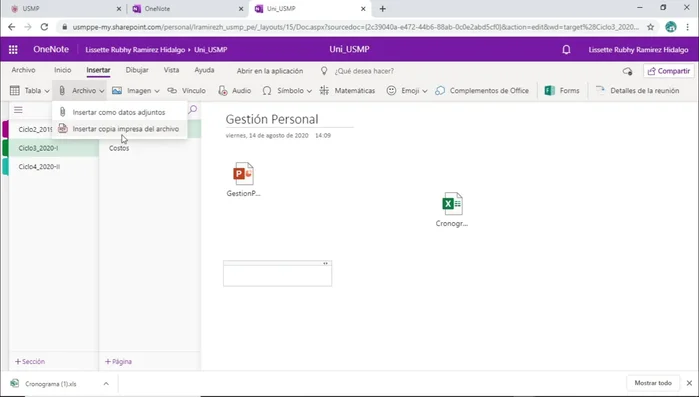The height and width of the screenshot is (397, 699).
Task: Collapse the Archivo dropdown arrow in ribbon
Action: pyautogui.click(x=102, y=91)
